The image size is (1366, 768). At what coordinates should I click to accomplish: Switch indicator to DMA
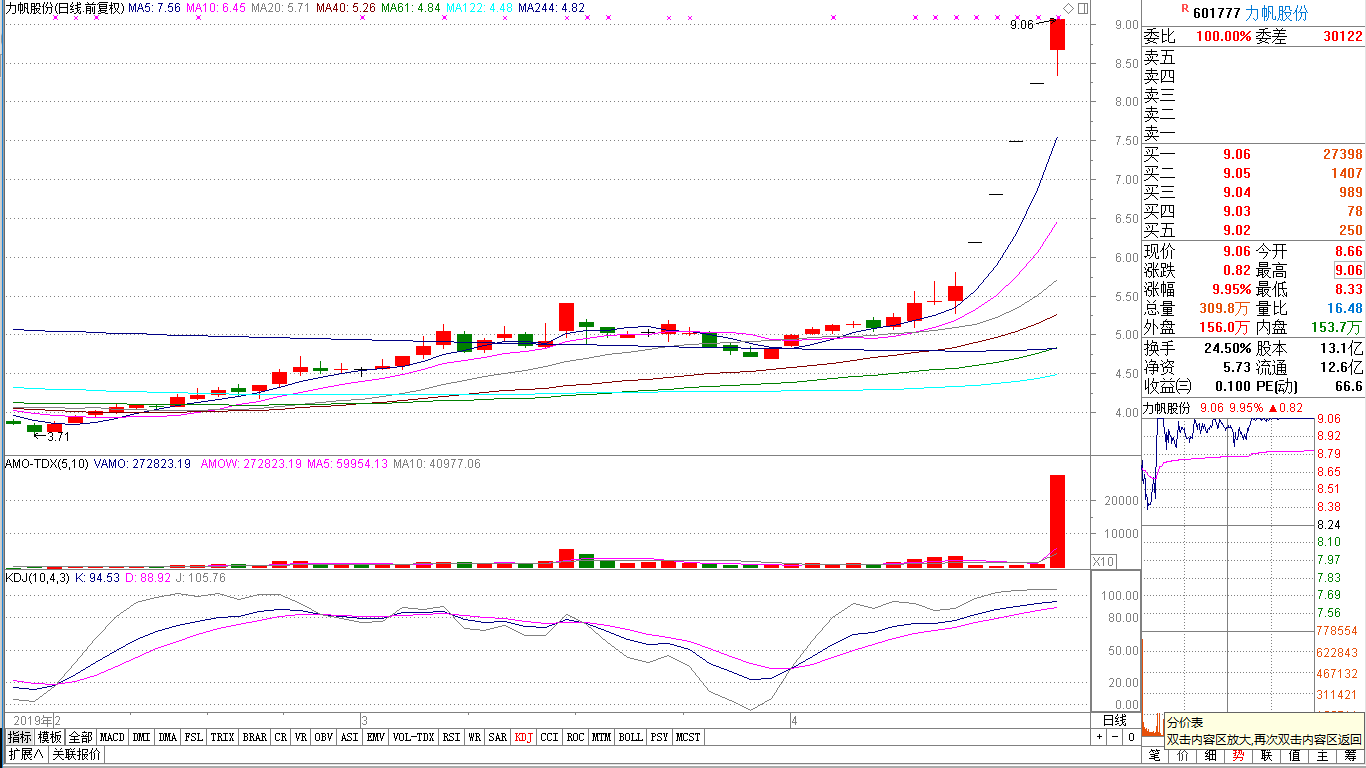[x=167, y=737]
